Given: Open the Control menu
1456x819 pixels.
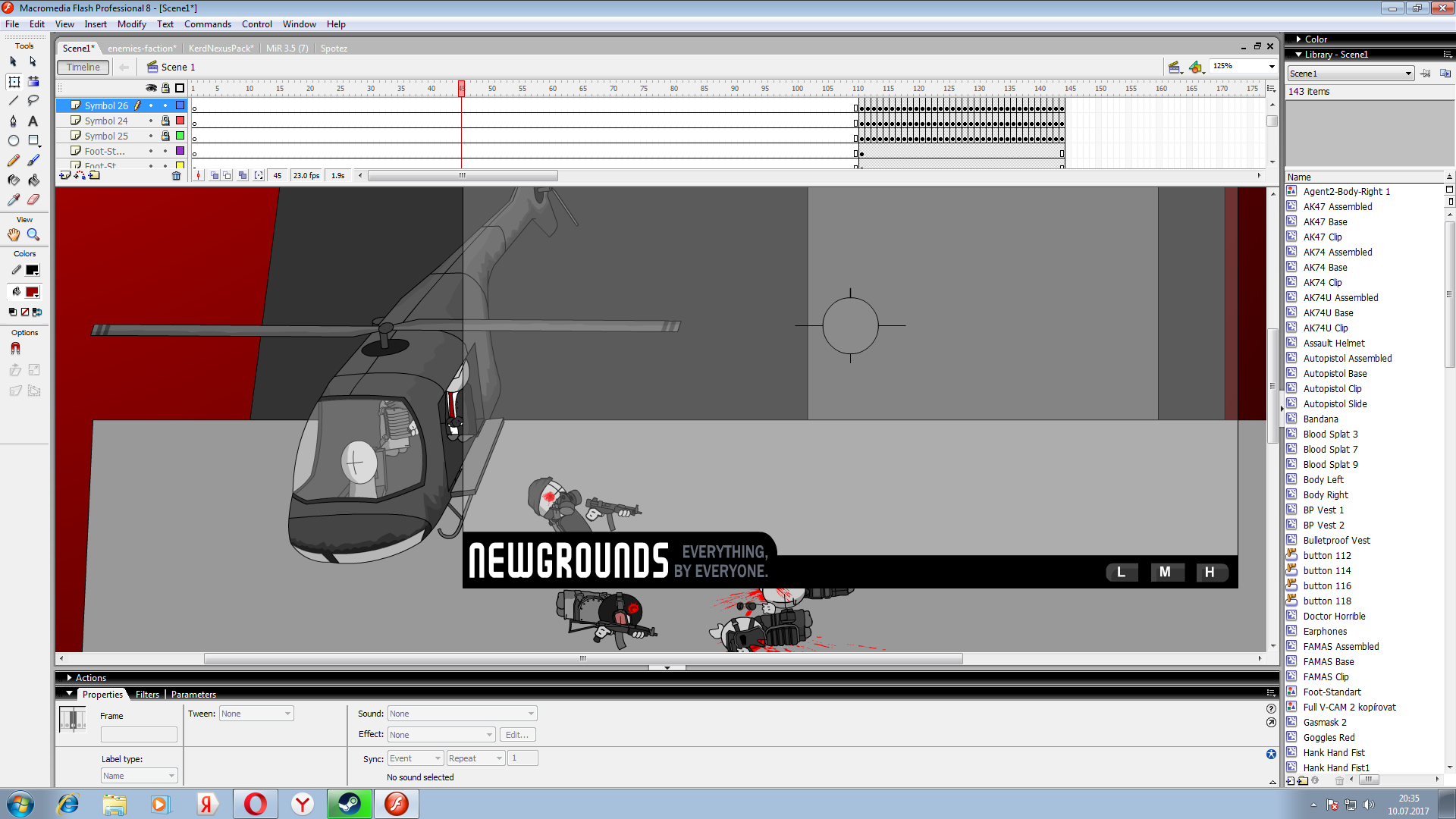Looking at the screenshot, I should coord(256,24).
